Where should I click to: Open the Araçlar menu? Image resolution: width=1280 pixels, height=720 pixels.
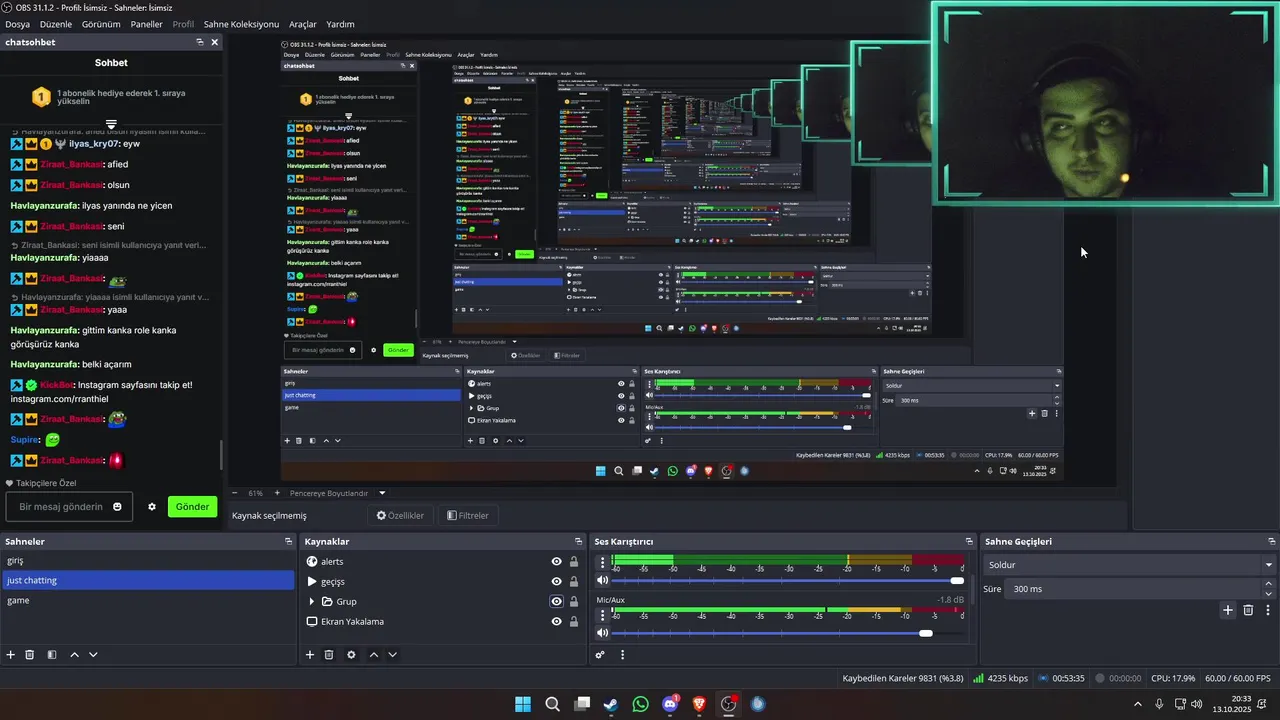pyautogui.click(x=303, y=24)
